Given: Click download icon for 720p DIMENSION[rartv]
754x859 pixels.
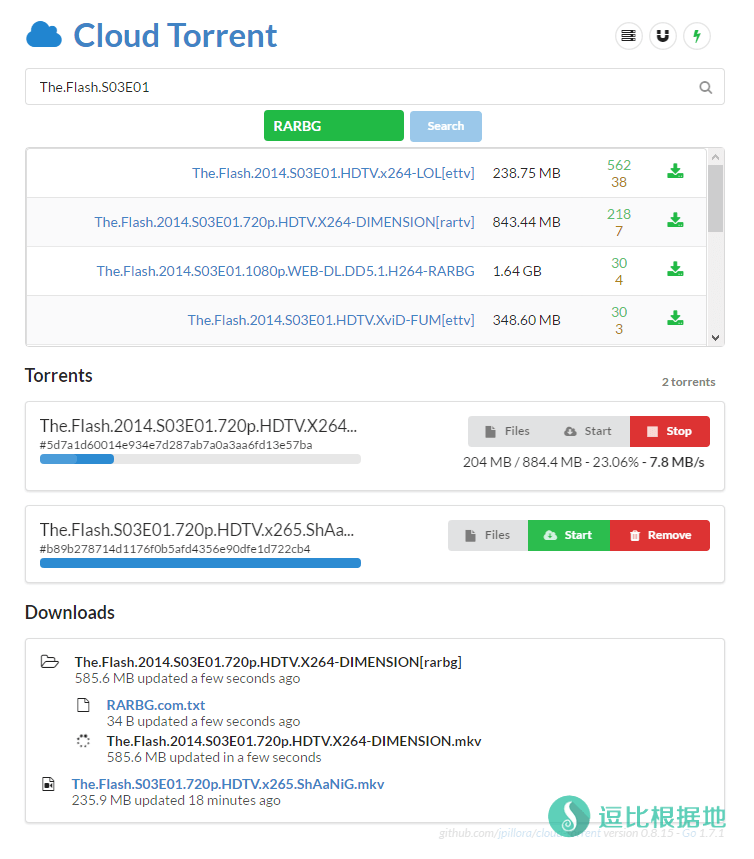Looking at the screenshot, I should tap(675, 221).
